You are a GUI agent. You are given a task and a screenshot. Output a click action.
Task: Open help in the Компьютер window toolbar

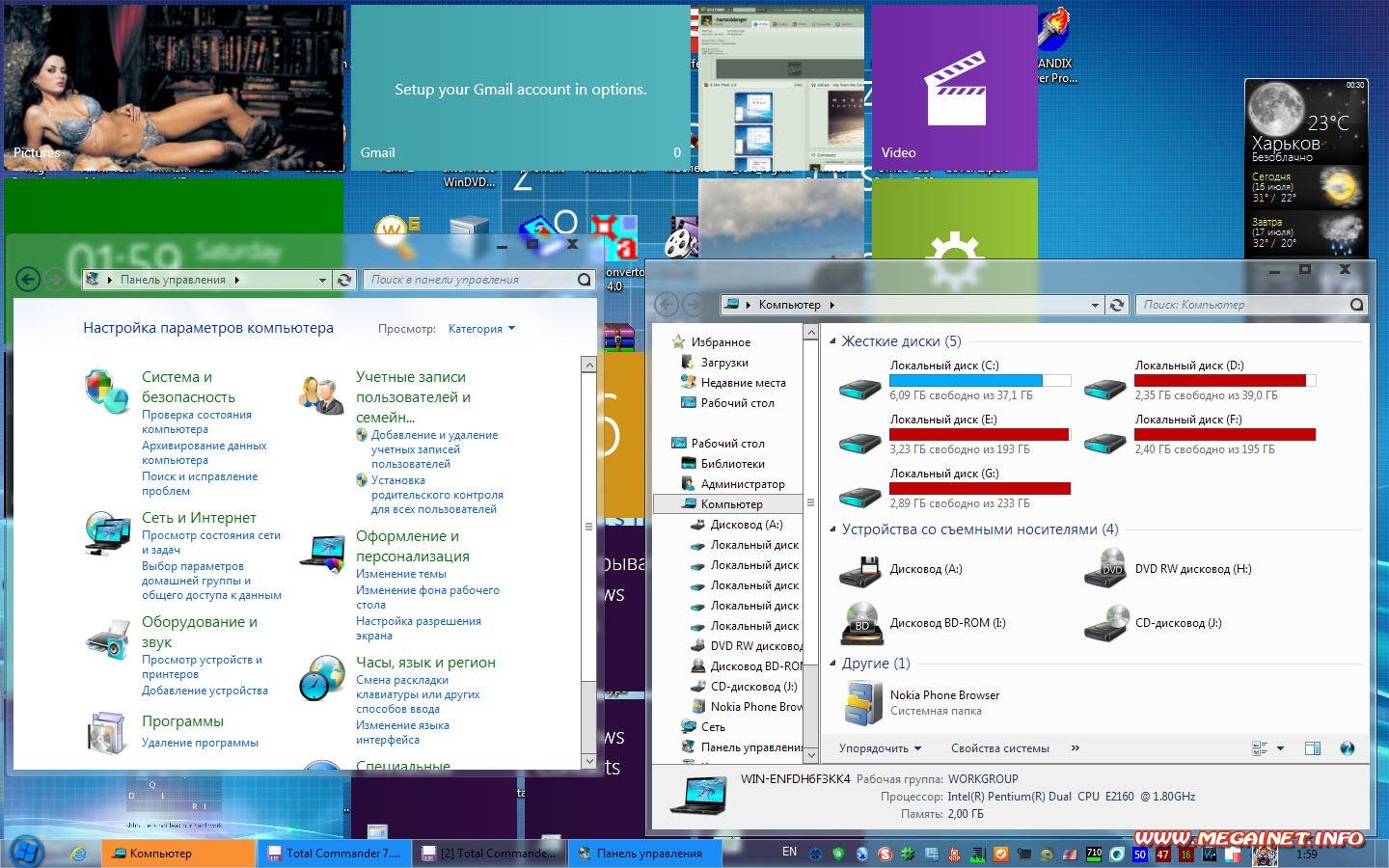coord(1348,748)
